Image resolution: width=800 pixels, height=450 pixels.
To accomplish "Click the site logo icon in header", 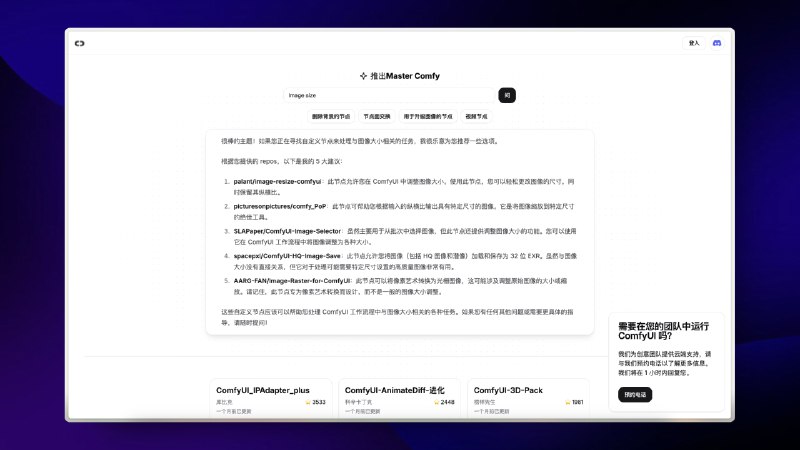I will click(x=80, y=43).
